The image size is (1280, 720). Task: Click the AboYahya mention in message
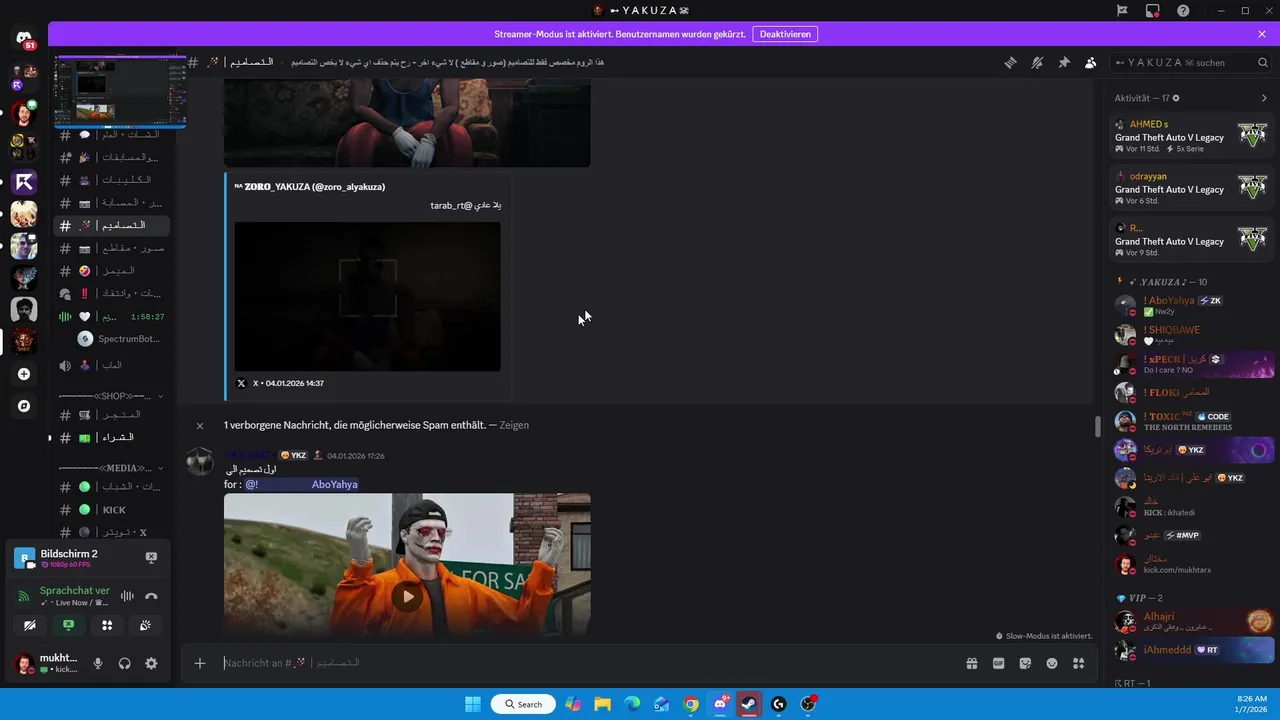click(301, 484)
